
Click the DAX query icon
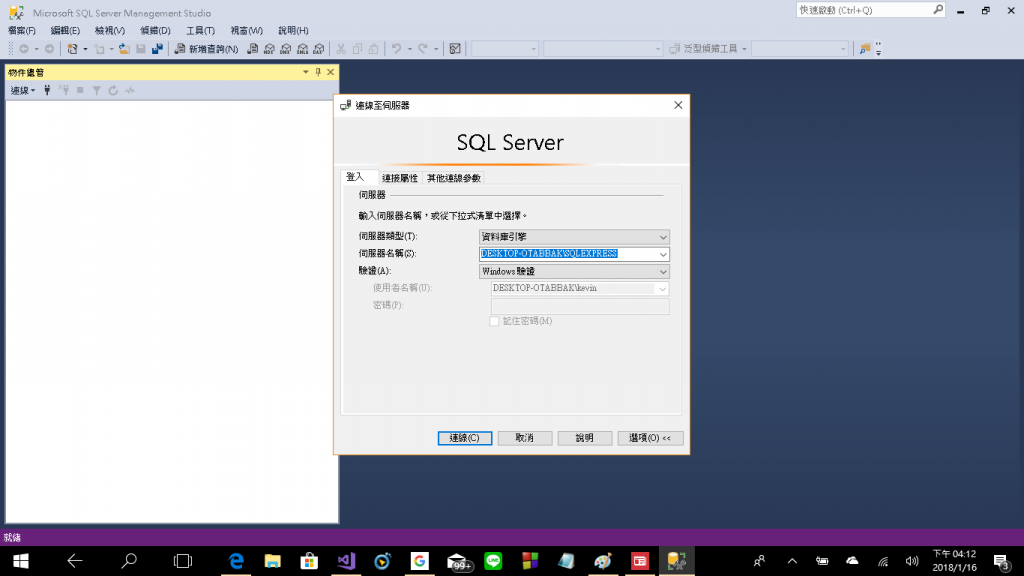pos(319,49)
